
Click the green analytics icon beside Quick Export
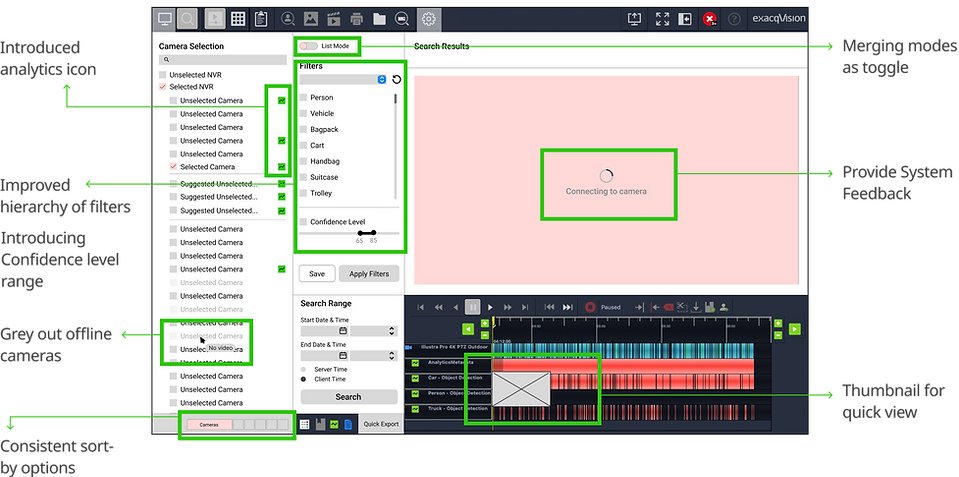pyautogui.click(x=334, y=424)
